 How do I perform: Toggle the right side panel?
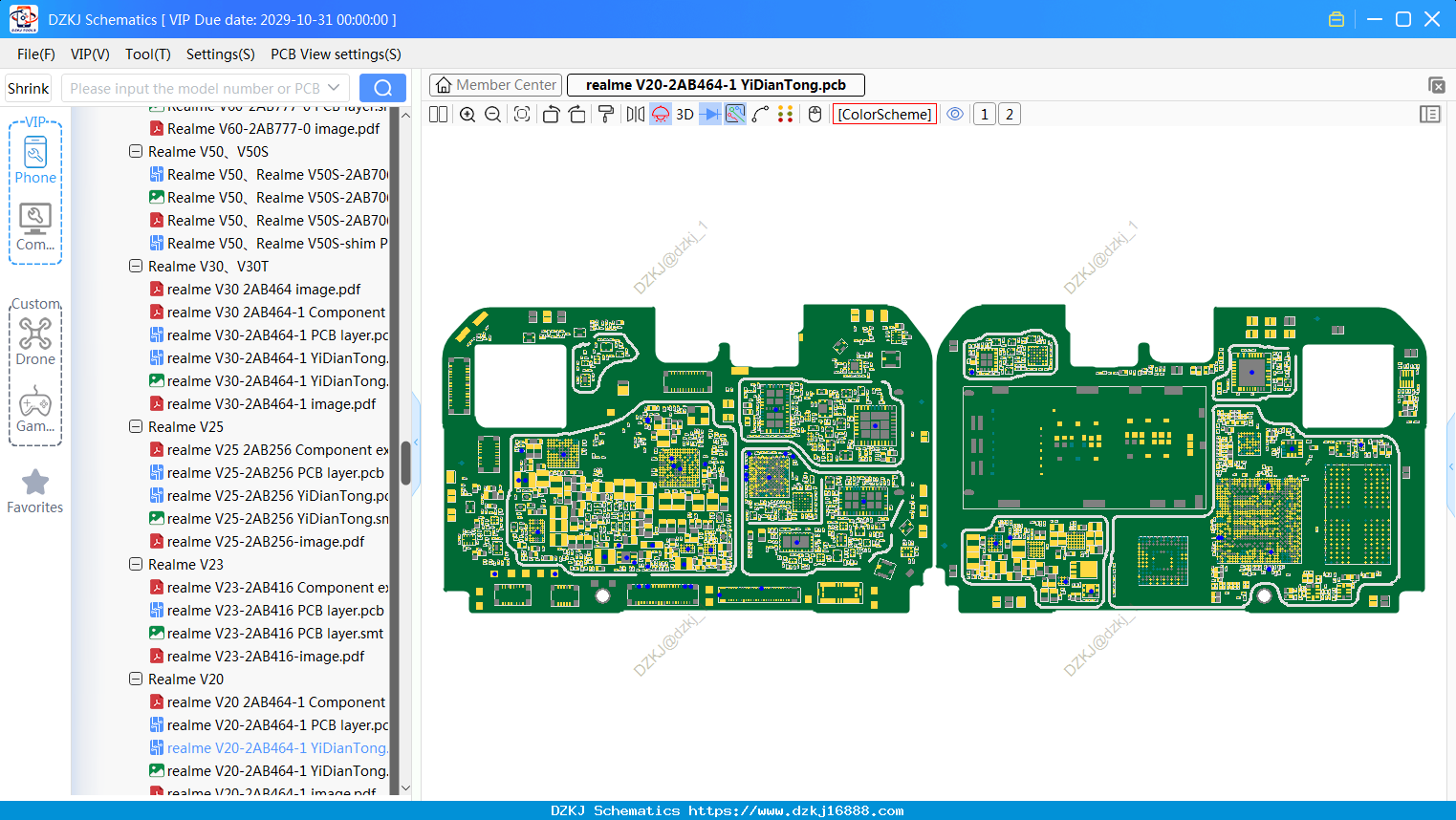pos(1430,115)
